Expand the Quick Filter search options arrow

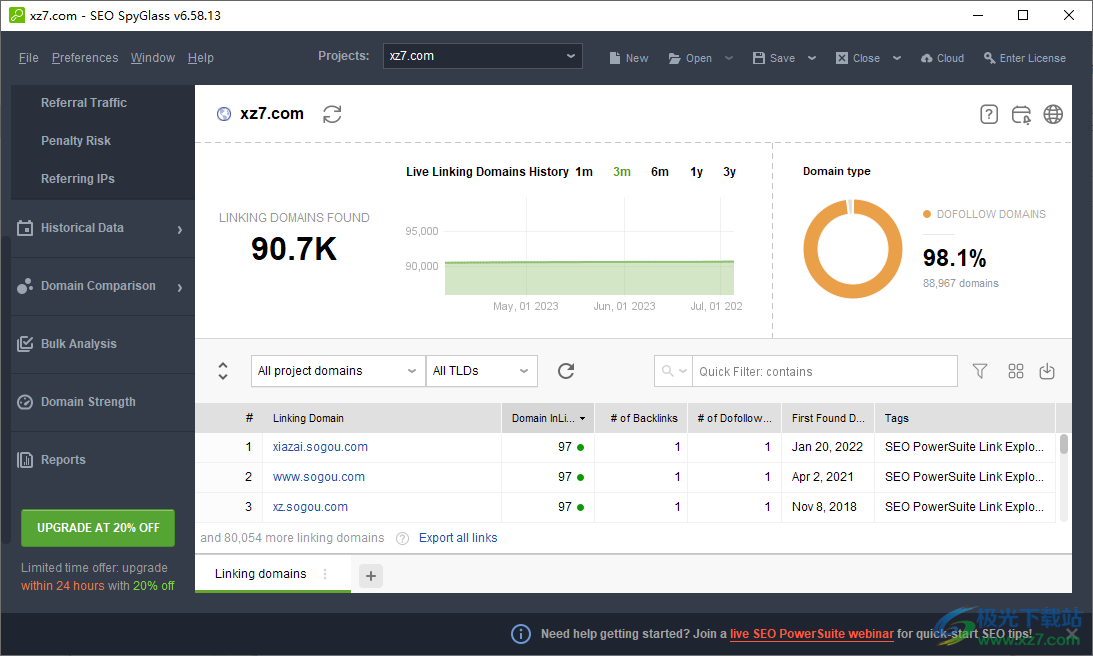[x=683, y=371]
